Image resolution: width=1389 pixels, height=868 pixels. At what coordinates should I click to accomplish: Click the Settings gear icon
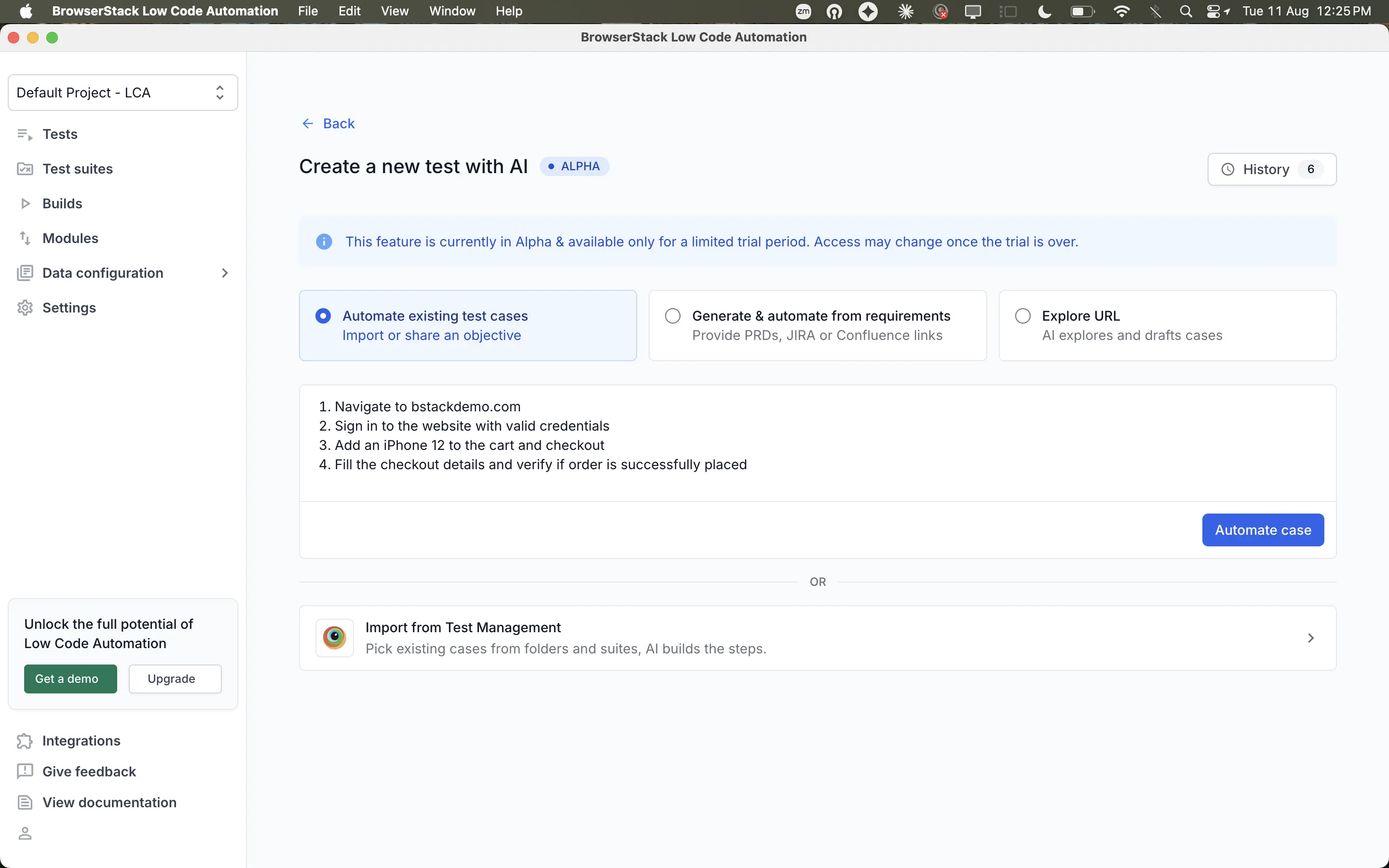click(x=25, y=308)
